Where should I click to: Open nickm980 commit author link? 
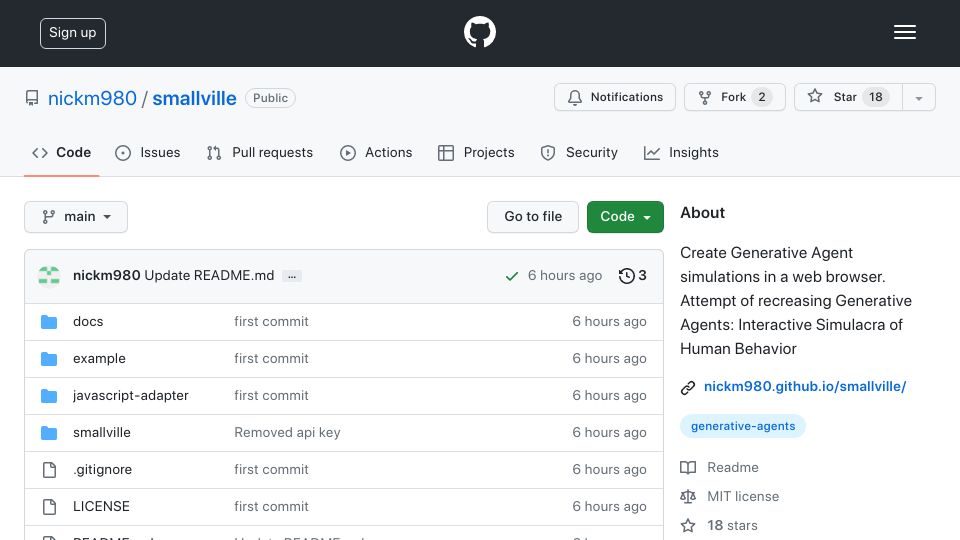pos(107,276)
